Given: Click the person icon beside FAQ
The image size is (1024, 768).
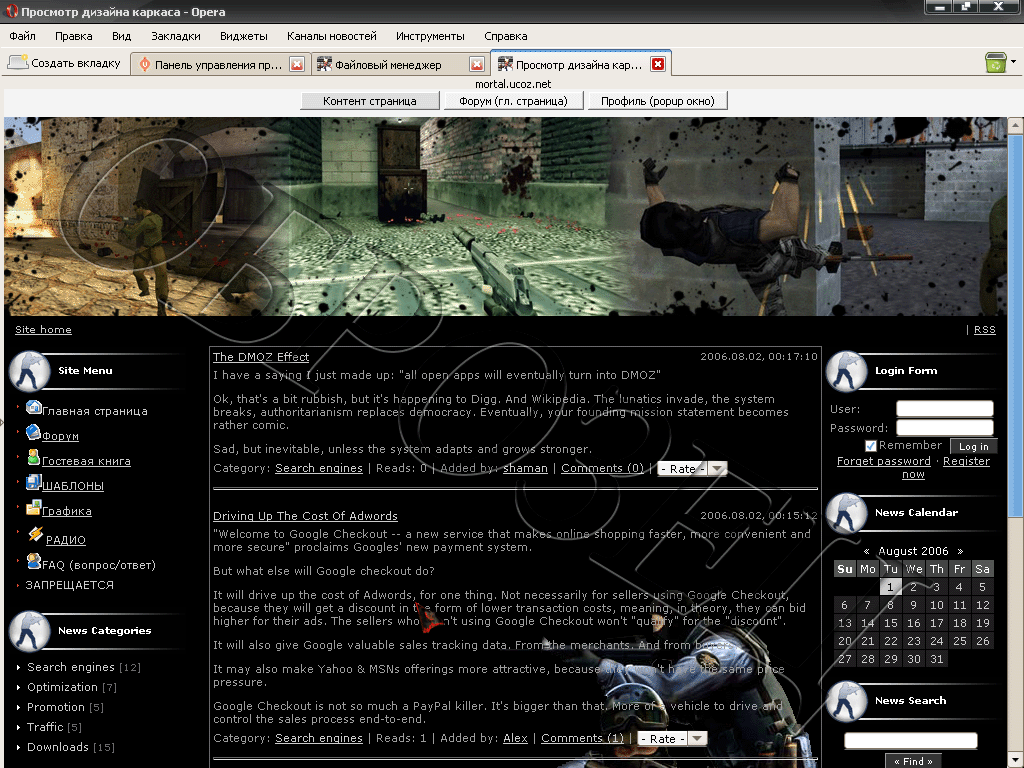Looking at the screenshot, I should pyautogui.click(x=33, y=560).
